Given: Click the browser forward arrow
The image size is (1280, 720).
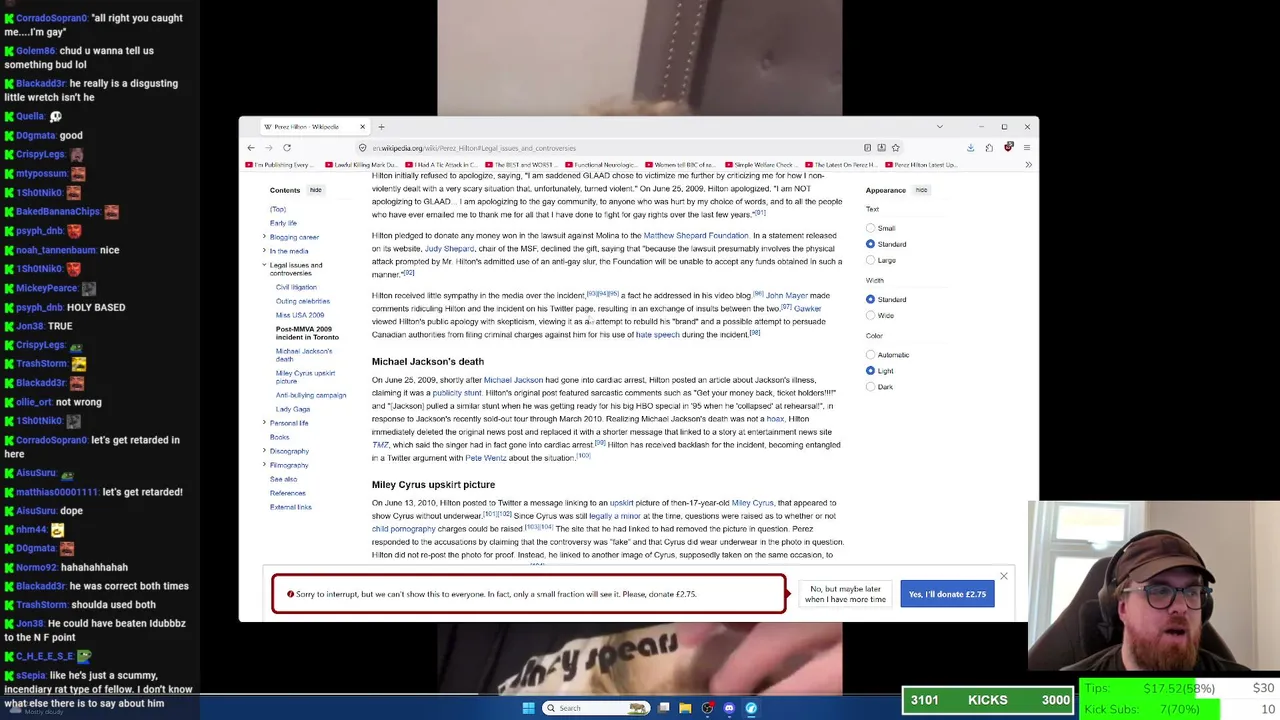Looking at the screenshot, I should tap(269, 148).
